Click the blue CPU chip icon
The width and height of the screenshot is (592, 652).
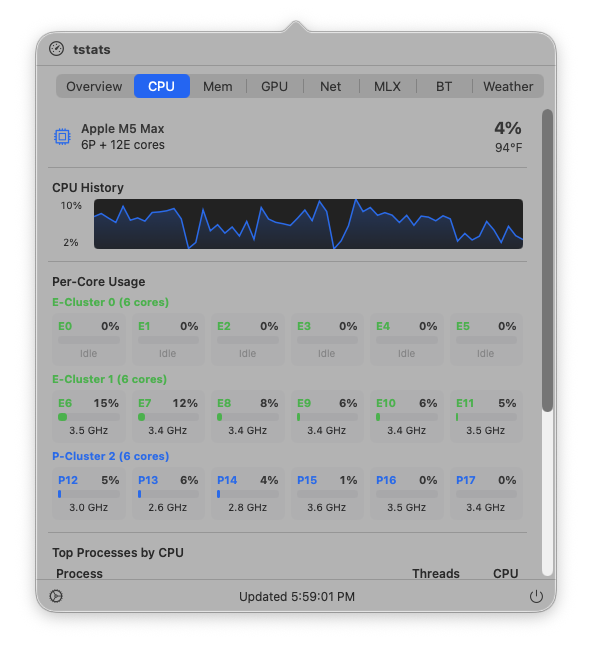[62, 137]
